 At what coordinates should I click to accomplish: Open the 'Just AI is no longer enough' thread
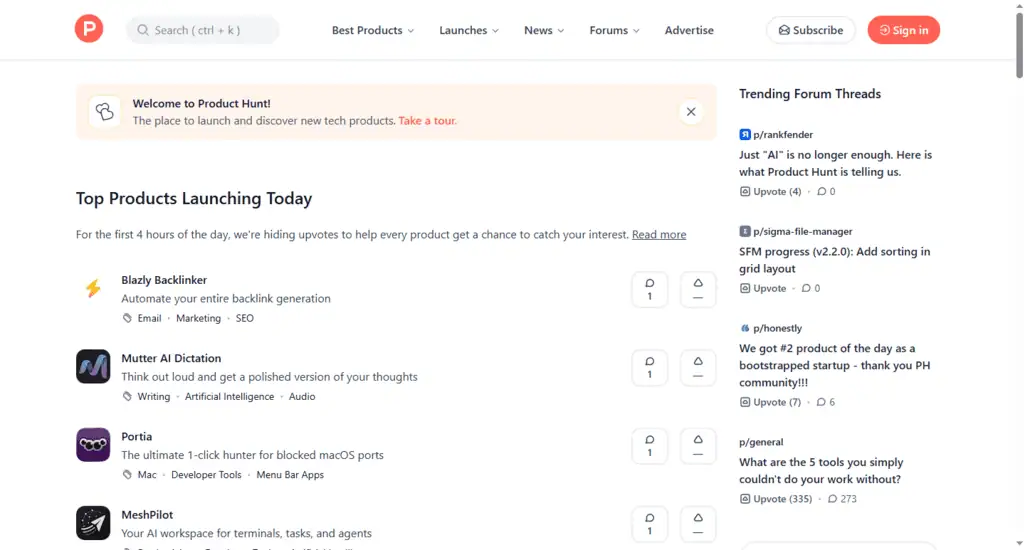[x=835, y=163]
